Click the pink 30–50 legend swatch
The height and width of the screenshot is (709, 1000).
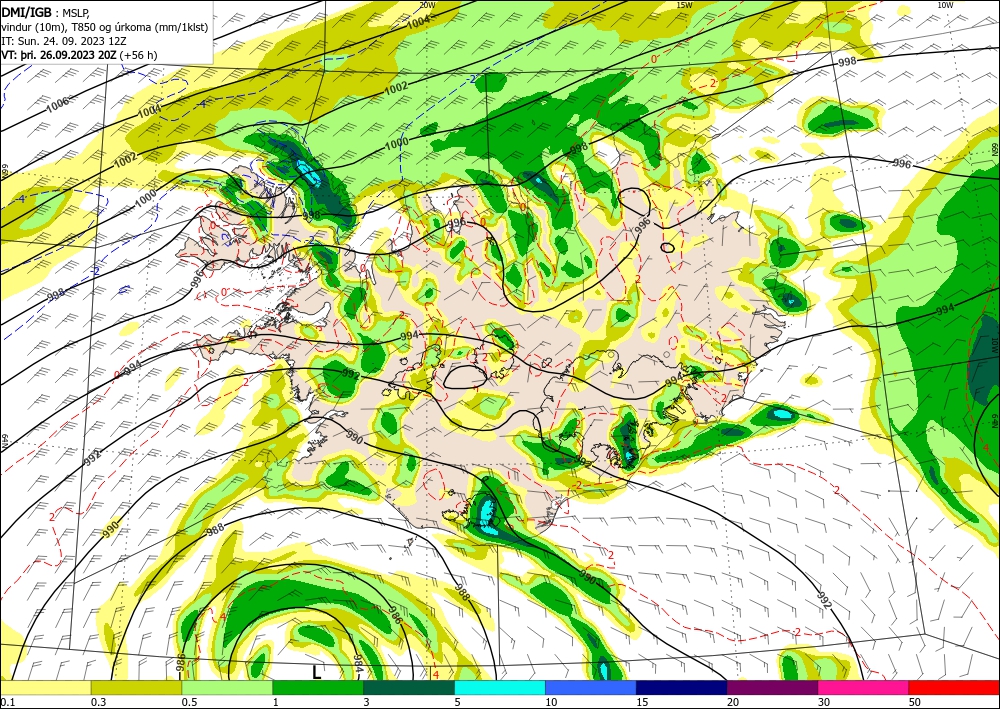coord(863,687)
